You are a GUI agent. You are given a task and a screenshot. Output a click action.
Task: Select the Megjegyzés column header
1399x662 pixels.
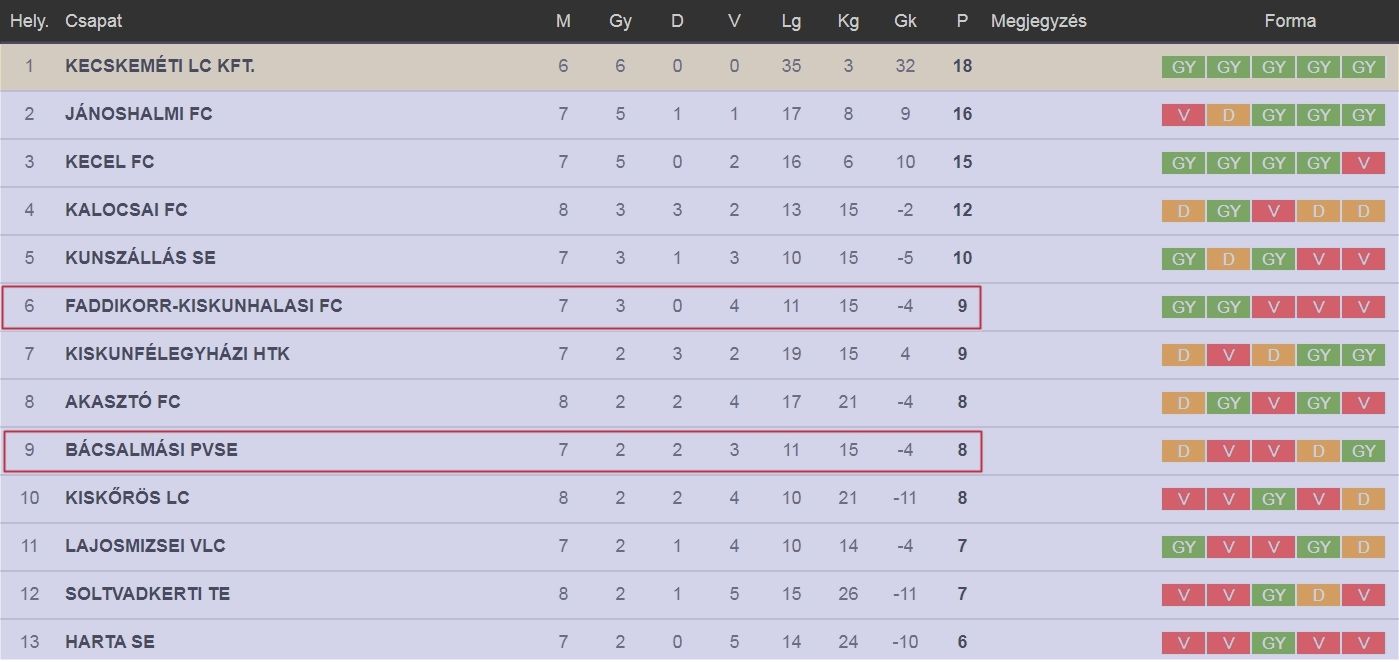pos(1038,21)
